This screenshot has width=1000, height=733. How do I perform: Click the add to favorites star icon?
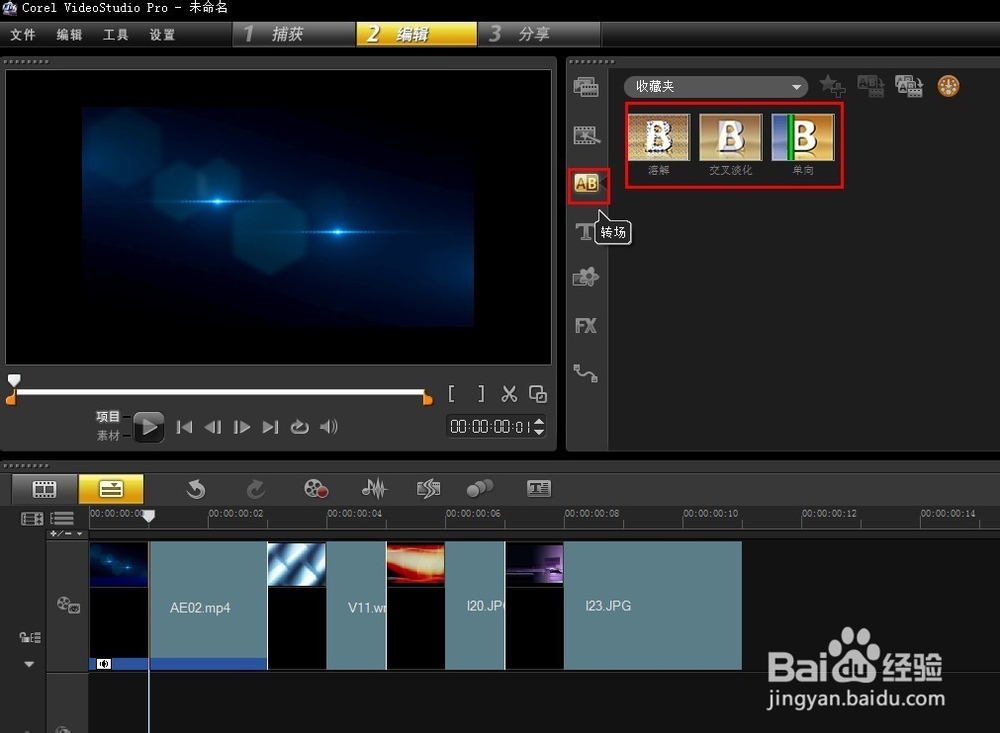pos(832,85)
